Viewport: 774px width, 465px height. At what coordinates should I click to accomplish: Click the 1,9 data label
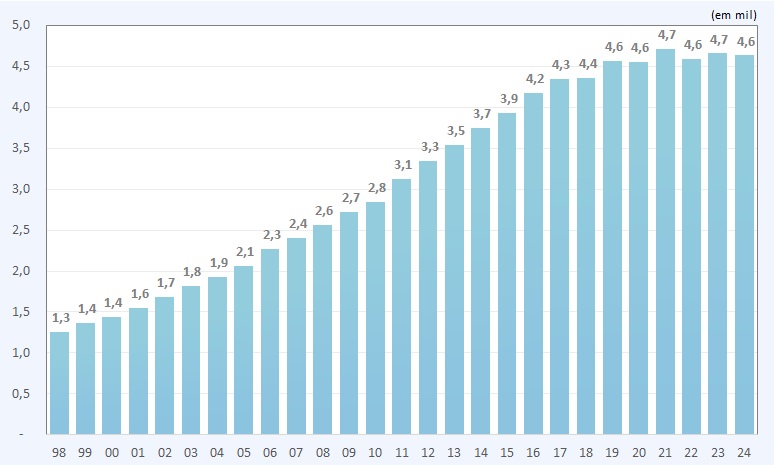pos(219,263)
